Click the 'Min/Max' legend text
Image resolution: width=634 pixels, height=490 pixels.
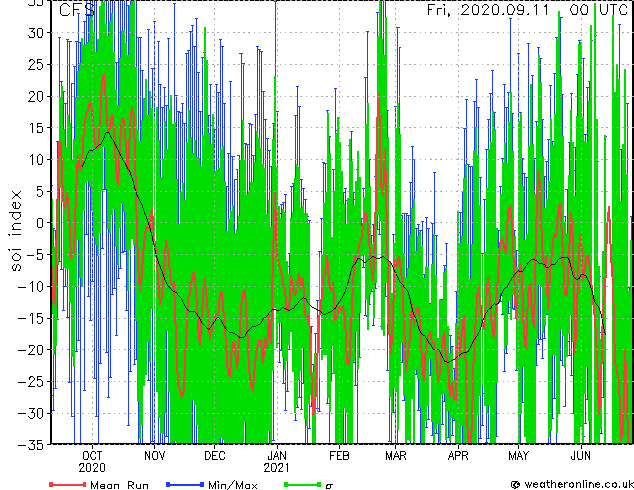(233, 485)
